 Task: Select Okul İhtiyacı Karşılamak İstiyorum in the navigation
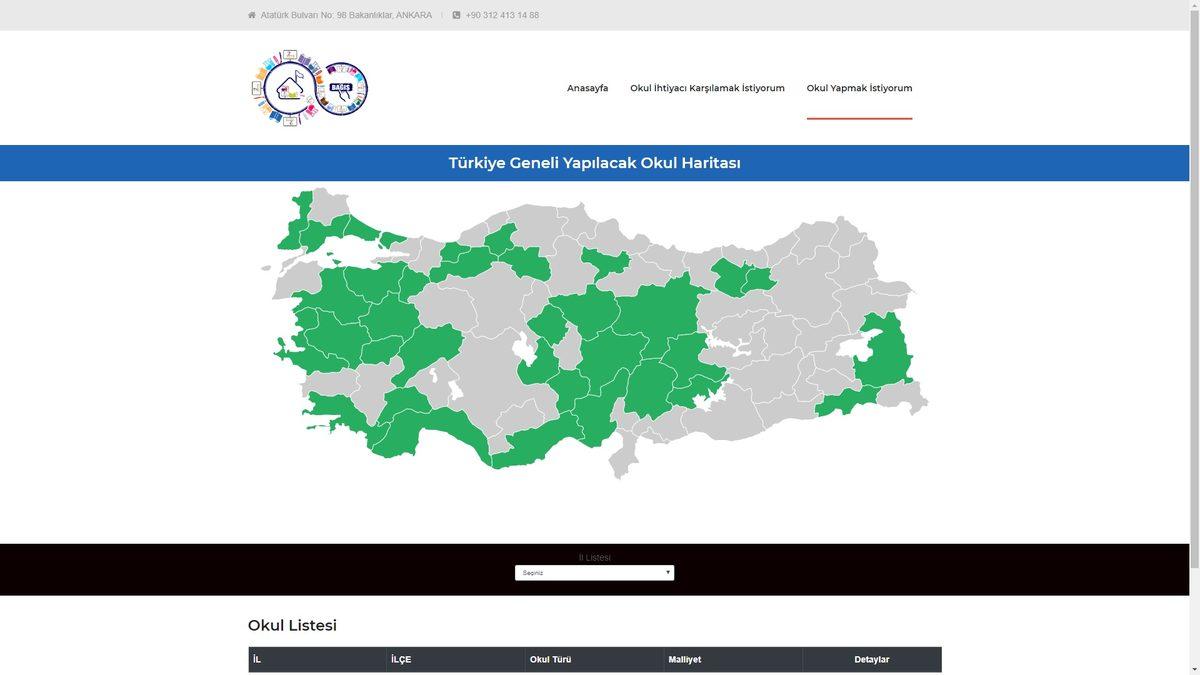pyautogui.click(x=706, y=88)
